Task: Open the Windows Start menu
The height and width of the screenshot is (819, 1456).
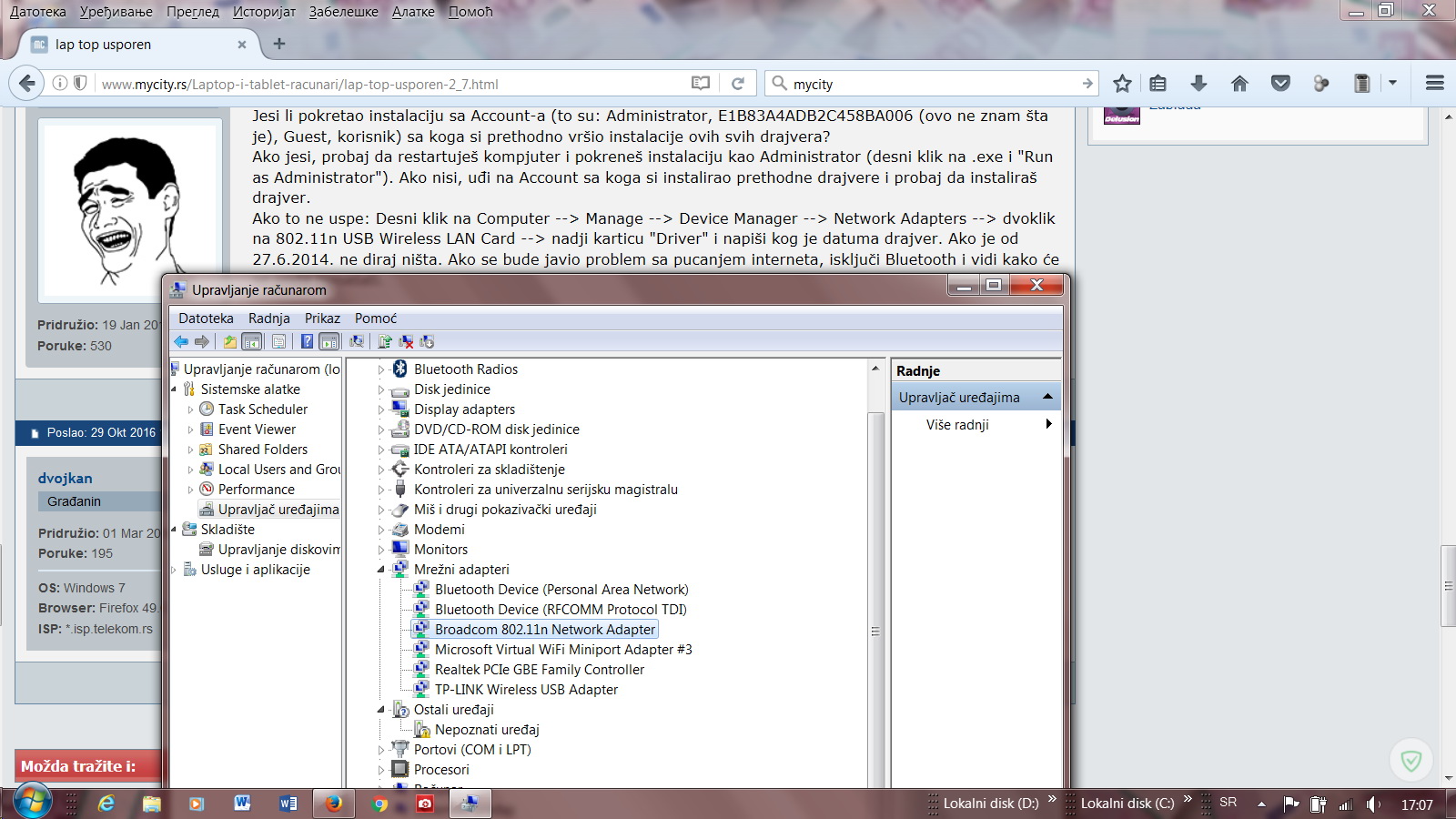Action: [31, 803]
